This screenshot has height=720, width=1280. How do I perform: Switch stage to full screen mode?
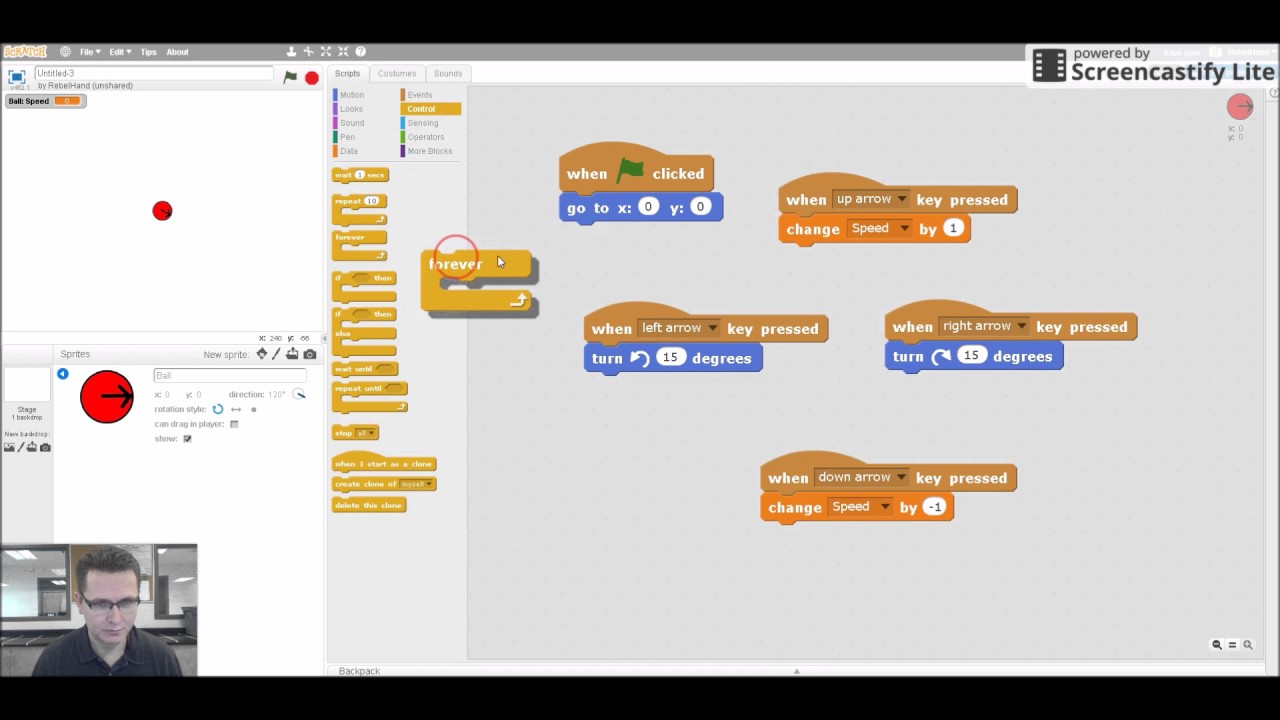pos(17,77)
